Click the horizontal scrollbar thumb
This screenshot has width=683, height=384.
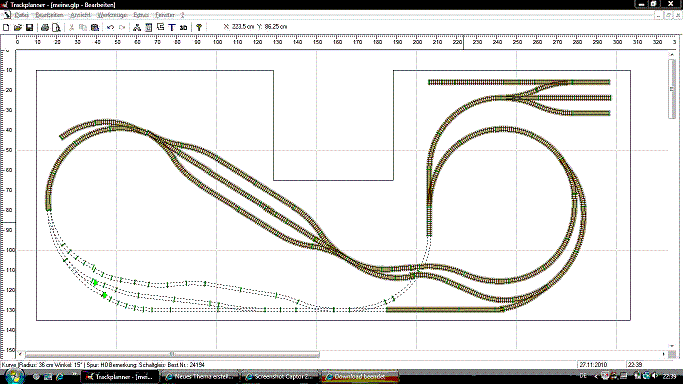[172, 354]
